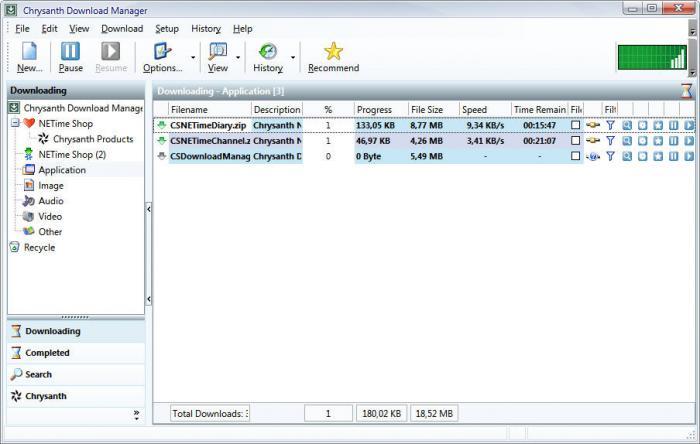Select NETime Shop (2) tree item
Image resolution: width=700 pixels, height=444 pixels.
click(x=72, y=155)
